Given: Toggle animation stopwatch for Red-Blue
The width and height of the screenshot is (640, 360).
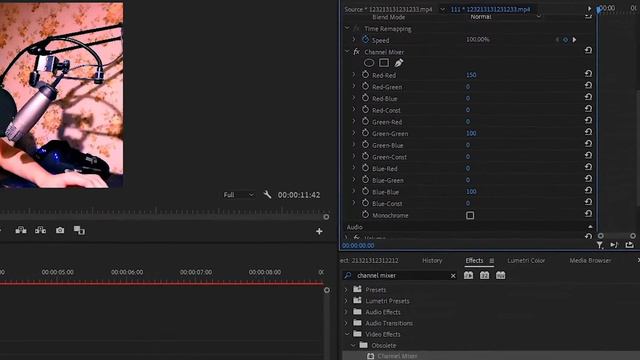Looking at the screenshot, I should 365,98.
